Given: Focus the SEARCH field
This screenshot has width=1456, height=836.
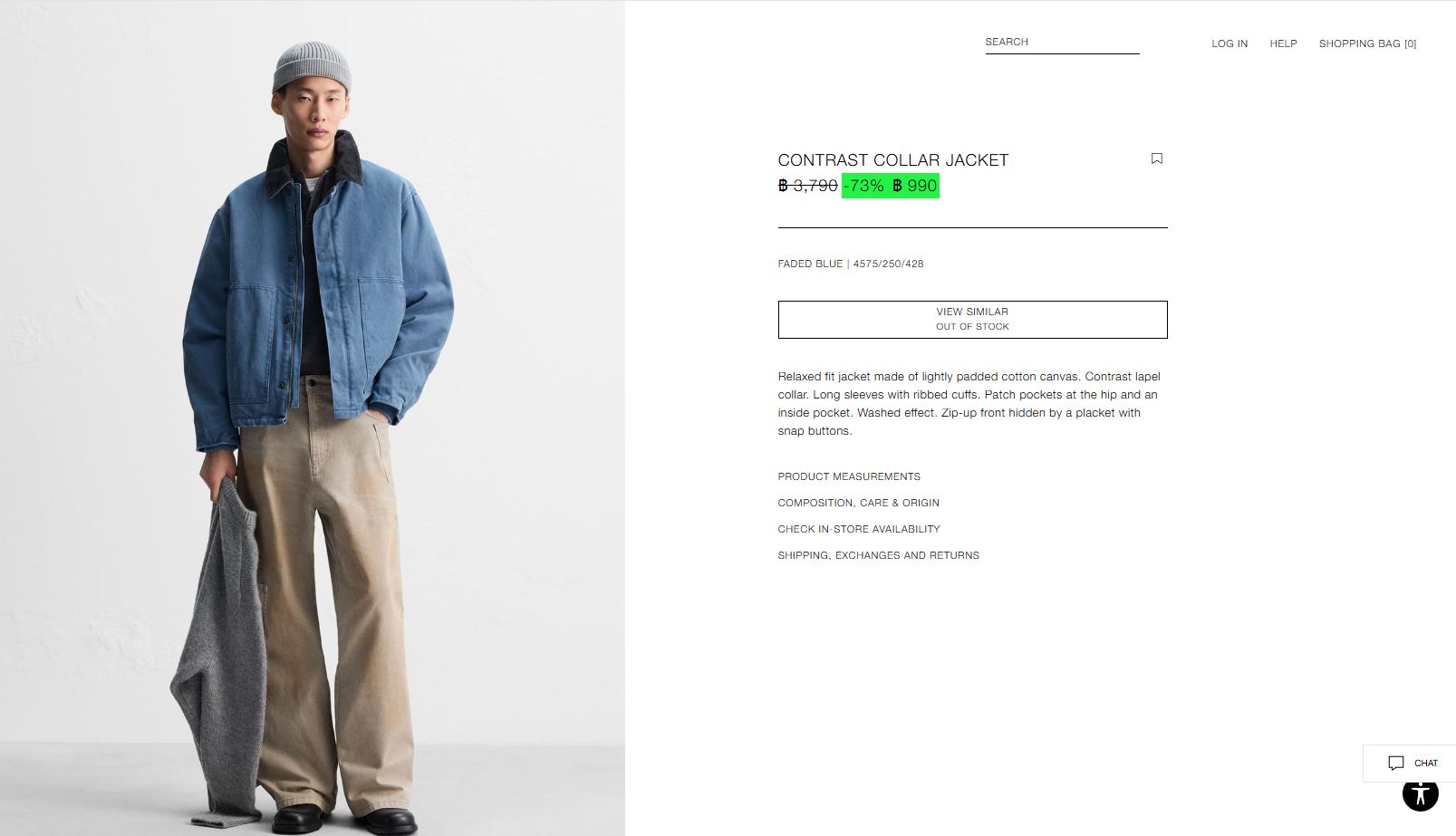Looking at the screenshot, I should [x=1062, y=43].
